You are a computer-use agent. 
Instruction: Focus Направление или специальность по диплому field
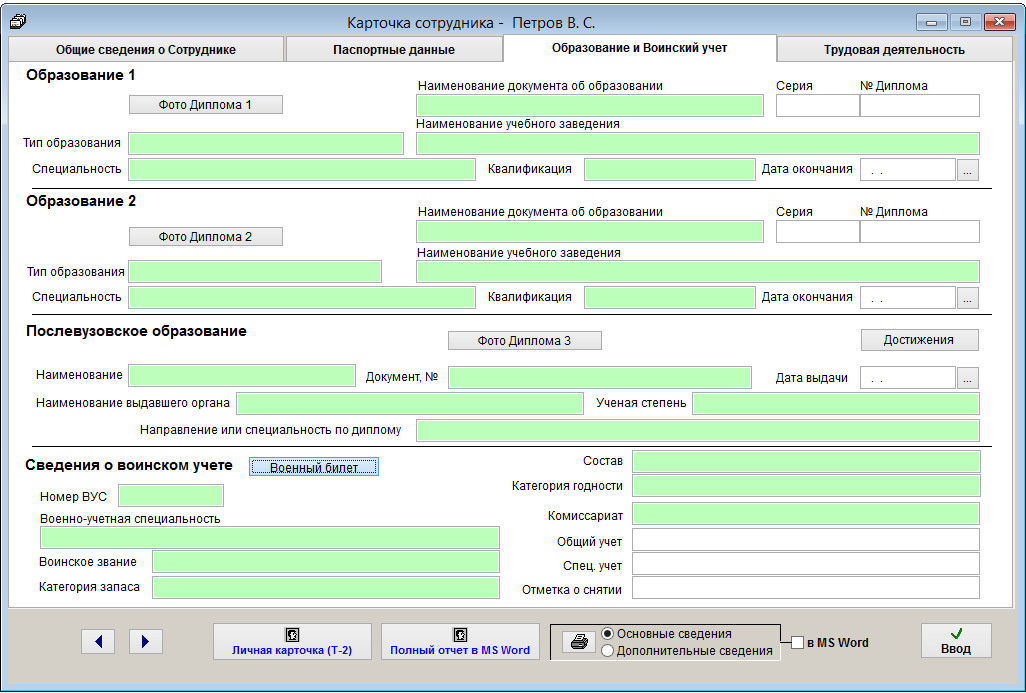coord(698,431)
